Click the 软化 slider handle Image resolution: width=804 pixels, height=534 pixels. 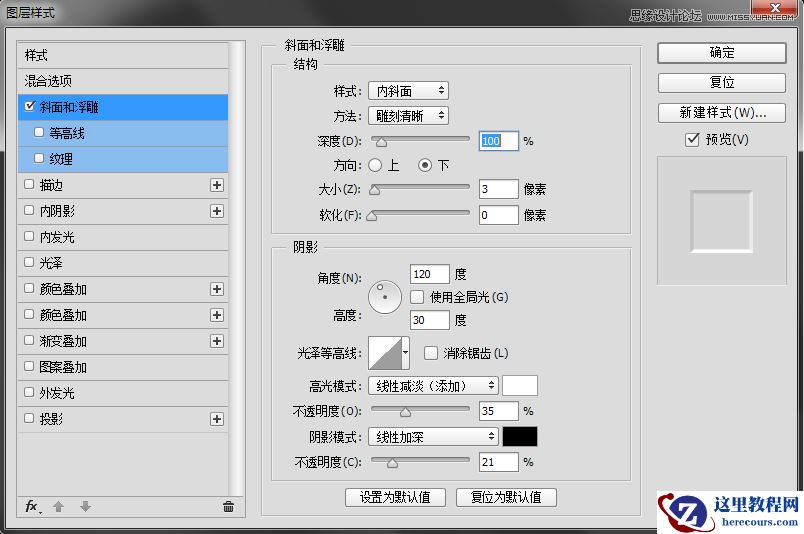point(372,216)
